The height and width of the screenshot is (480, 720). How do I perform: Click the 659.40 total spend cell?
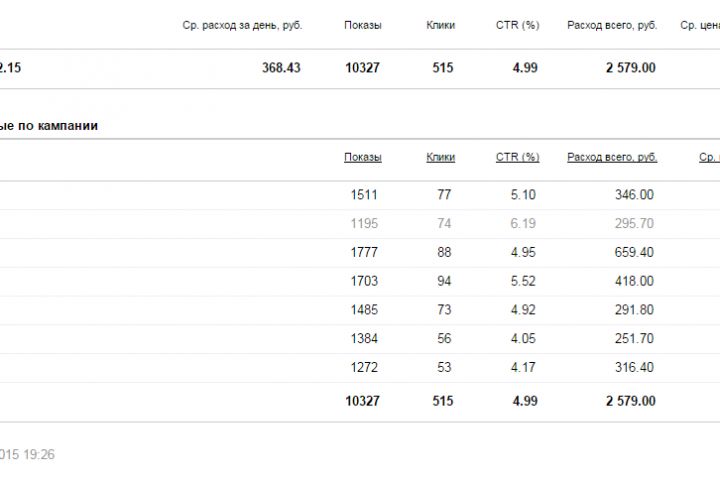634,253
